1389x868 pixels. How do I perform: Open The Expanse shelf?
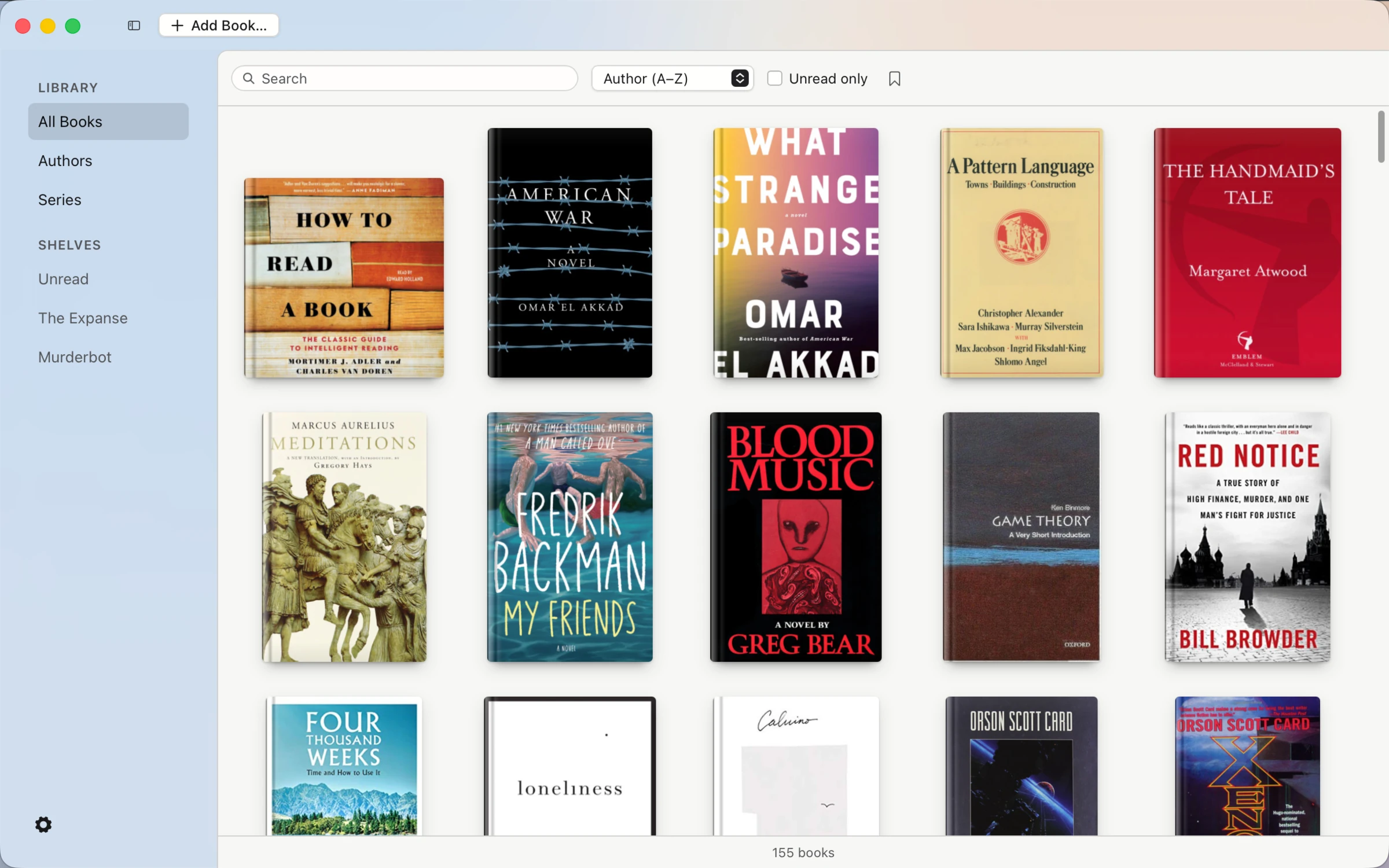83,318
